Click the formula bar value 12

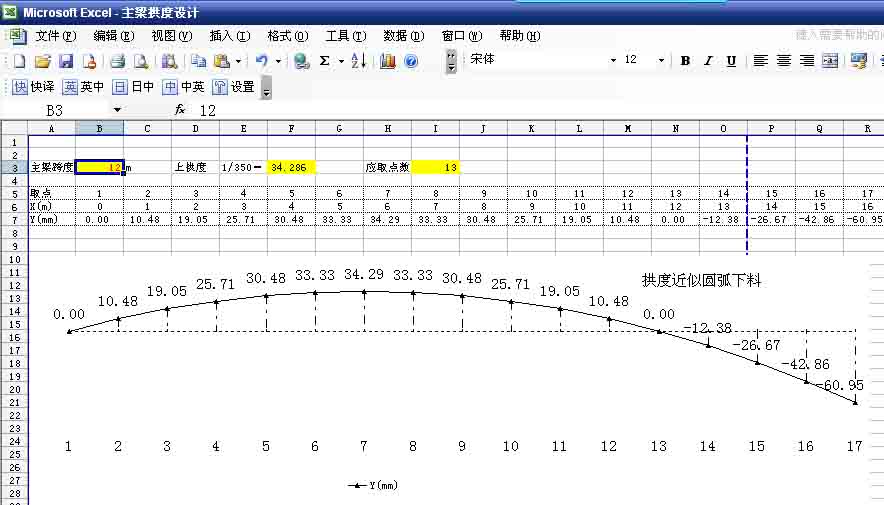207,110
